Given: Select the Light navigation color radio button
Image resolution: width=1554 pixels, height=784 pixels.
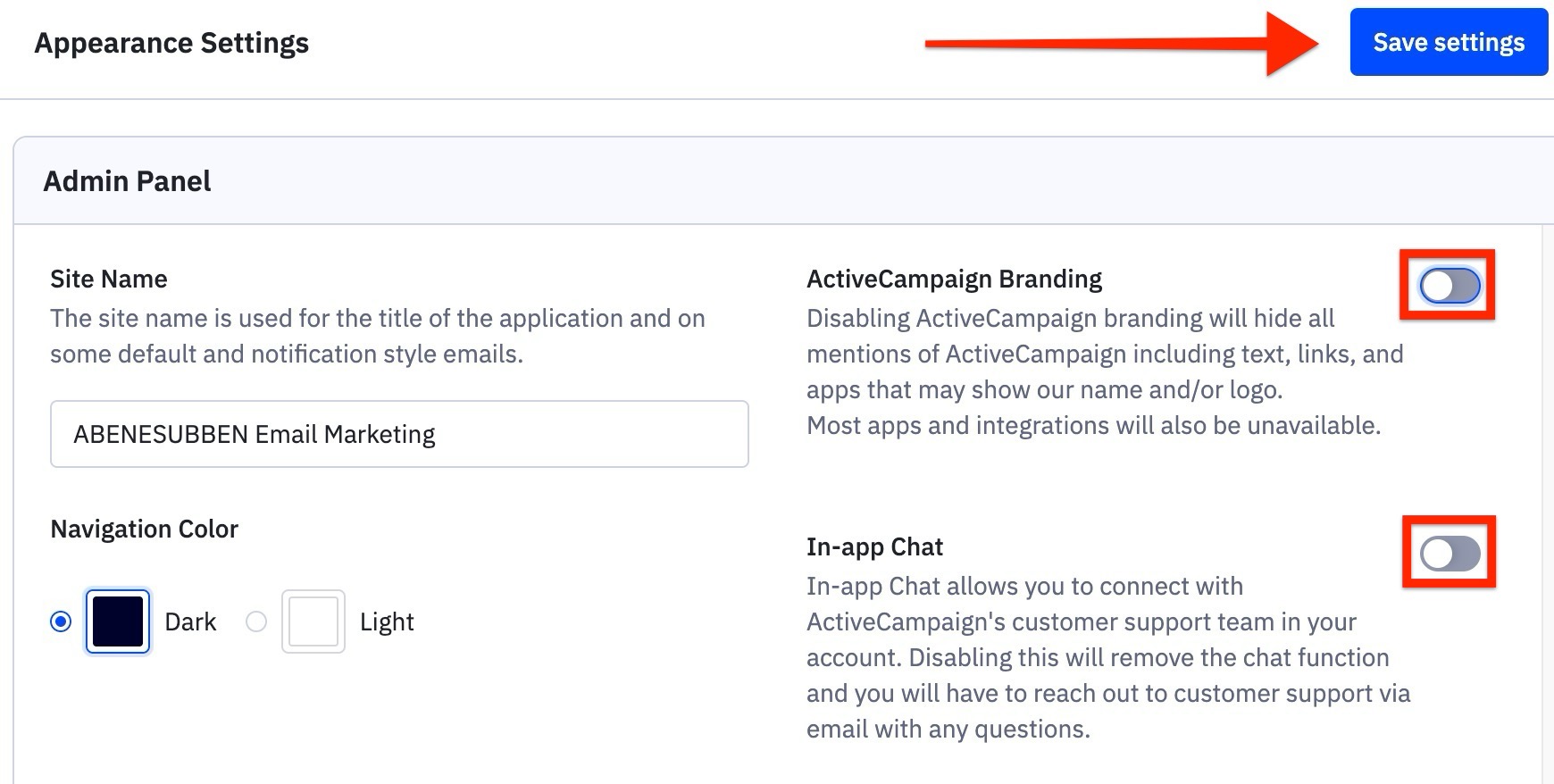Looking at the screenshot, I should [257, 622].
